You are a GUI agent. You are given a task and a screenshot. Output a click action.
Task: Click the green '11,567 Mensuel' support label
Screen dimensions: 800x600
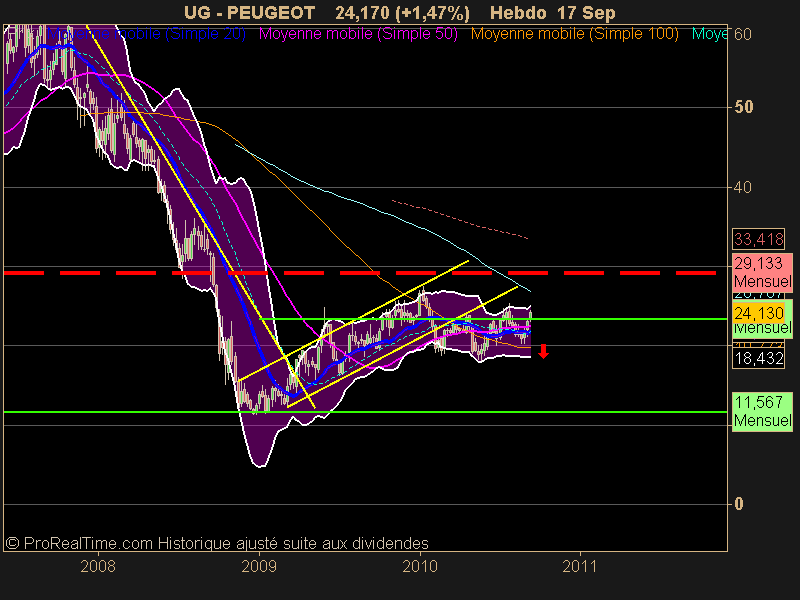pyautogui.click(x=762, y=411)
